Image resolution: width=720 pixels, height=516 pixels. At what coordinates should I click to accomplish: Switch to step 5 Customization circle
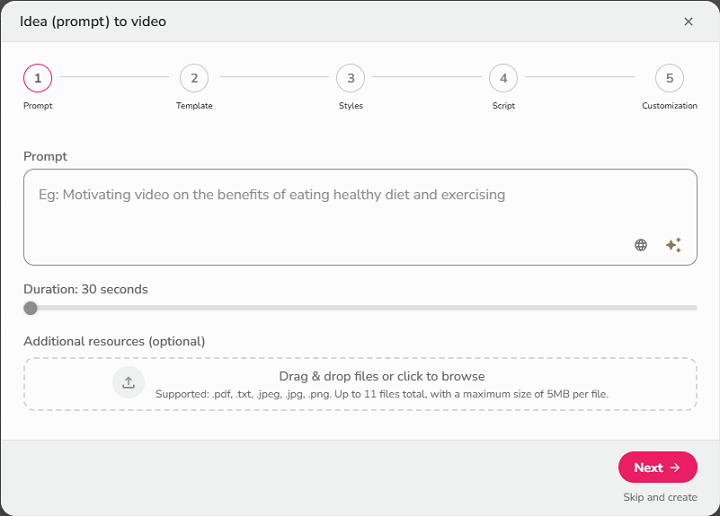pyautogui.click(x=669, y=78)
